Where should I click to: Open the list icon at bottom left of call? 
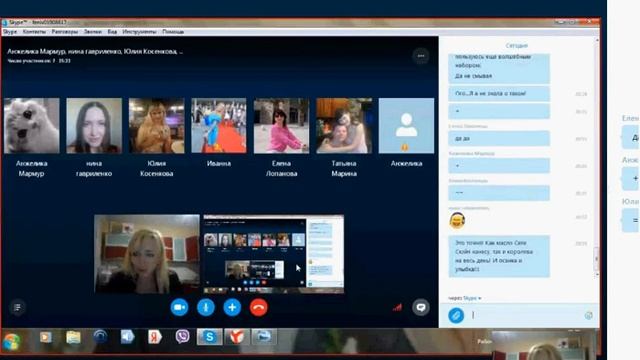pyautogui.click(x=17, y=307)
